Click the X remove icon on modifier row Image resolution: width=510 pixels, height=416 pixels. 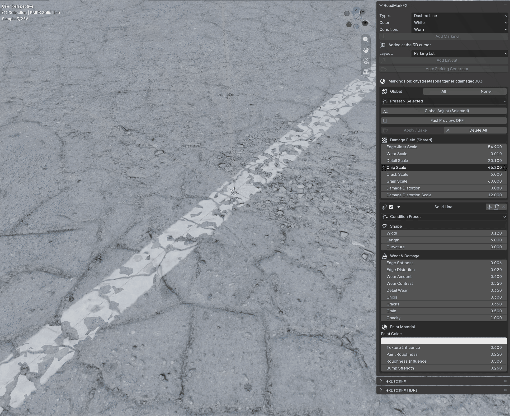pyautogui.click(x=503, y=207)
